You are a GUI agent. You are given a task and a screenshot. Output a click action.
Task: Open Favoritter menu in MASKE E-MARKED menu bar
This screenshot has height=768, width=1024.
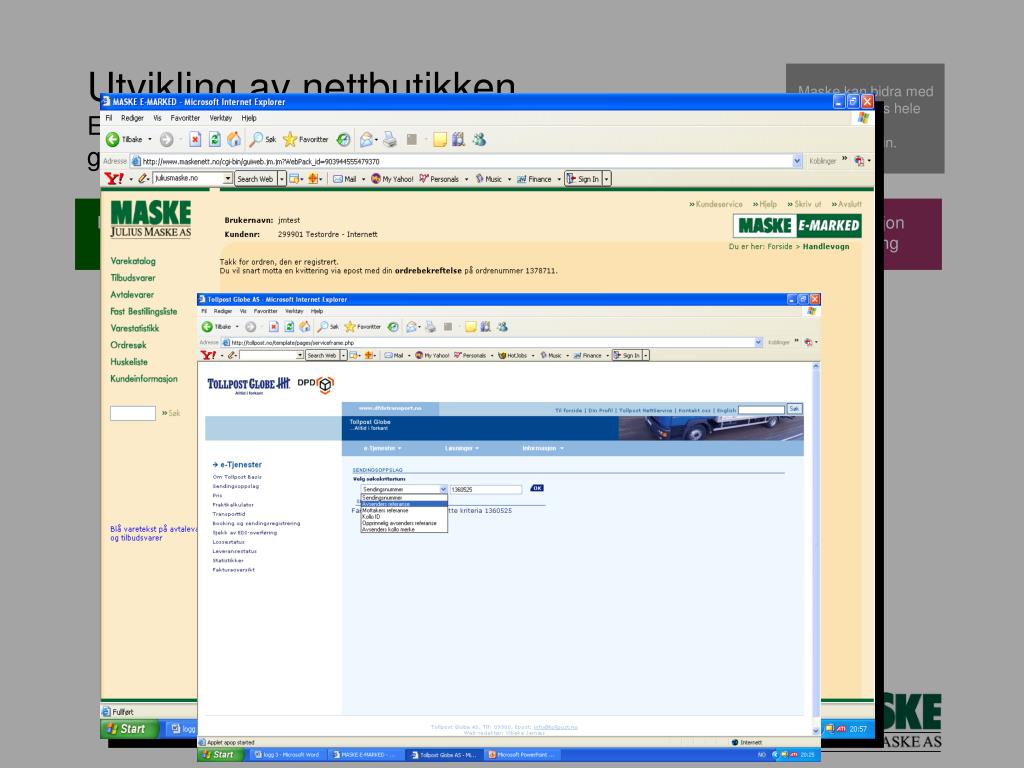(185, 118)
